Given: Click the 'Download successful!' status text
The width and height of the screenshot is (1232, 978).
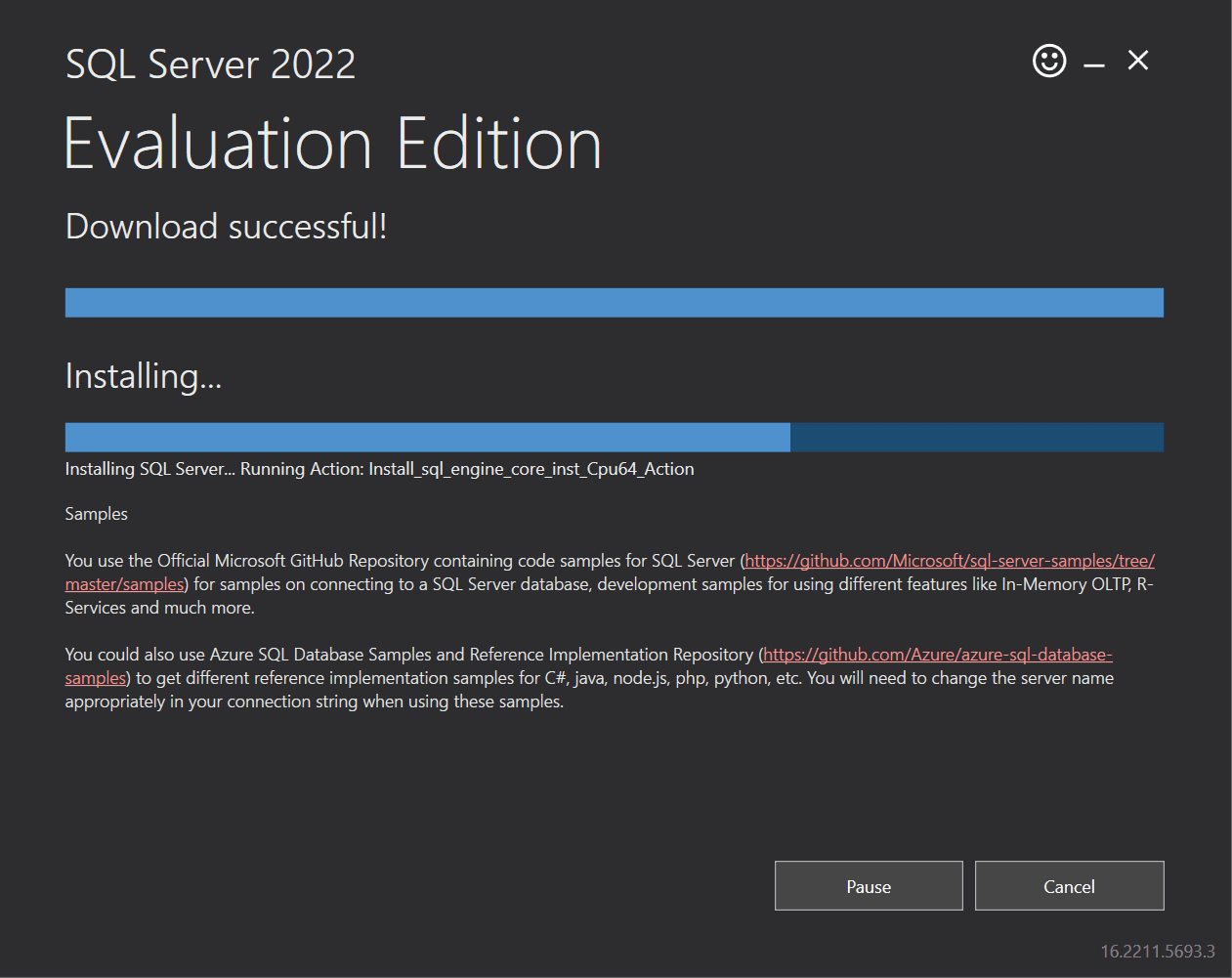Looking at the screenshot, I should click(x=226, y=227).
